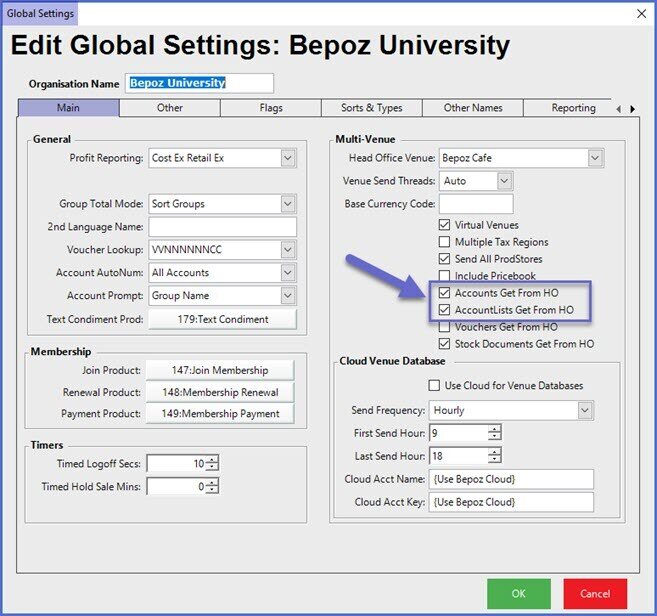
Task: Enable Multiple Tax Regions checkbox
Action: [445, 242]
